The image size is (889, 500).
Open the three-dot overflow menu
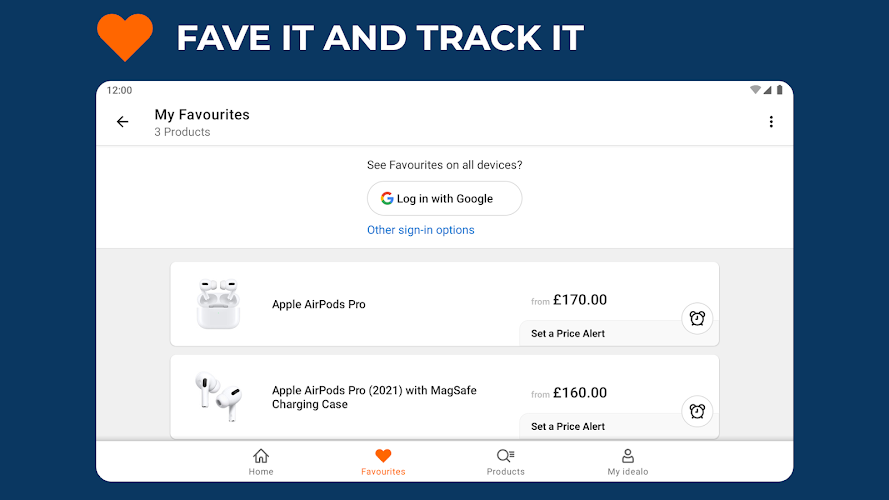770,122
